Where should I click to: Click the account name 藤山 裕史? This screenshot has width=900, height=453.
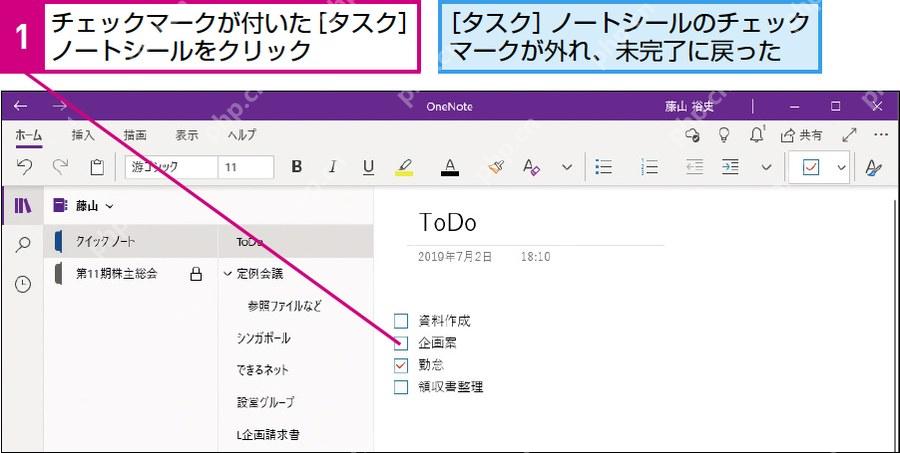(x=689, y=106)
